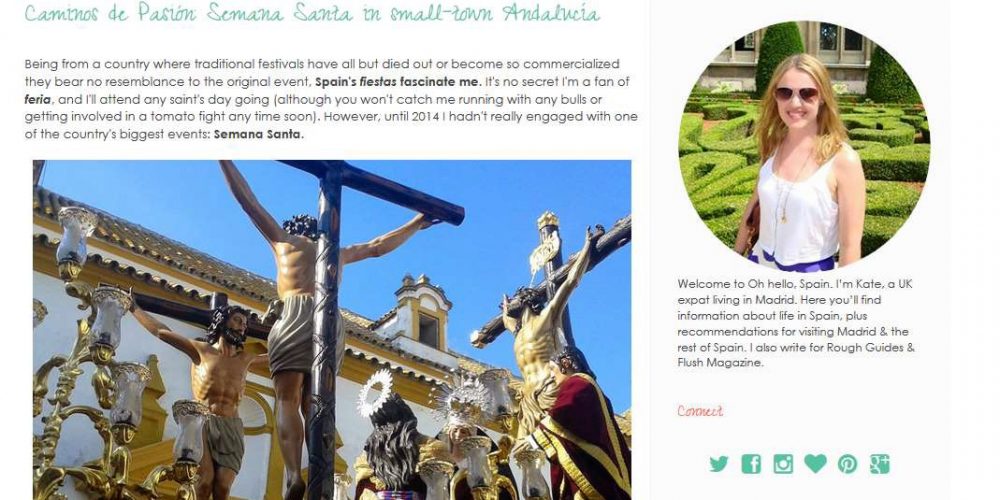Click the Caminos de Pasión post title
Viewport: 1000px width, 500px height.
point(312,13)
